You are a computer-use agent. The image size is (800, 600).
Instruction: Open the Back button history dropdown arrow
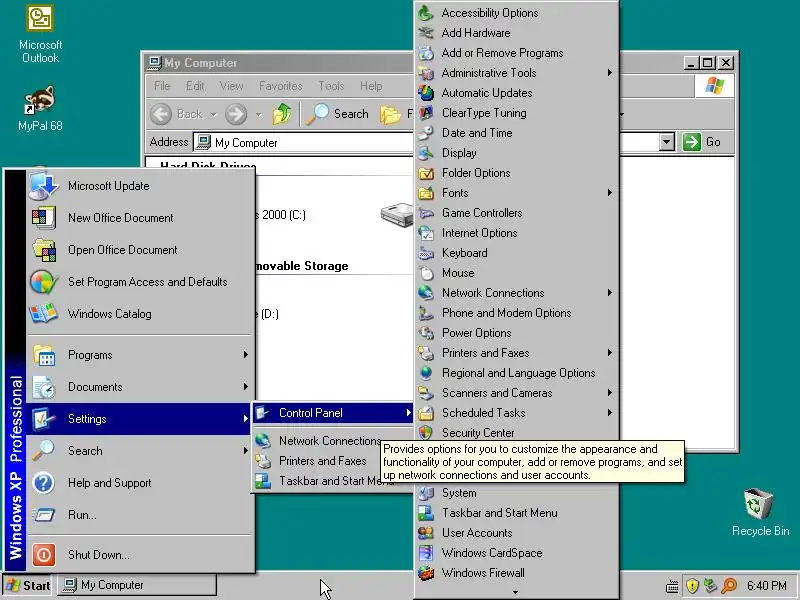click(214, 114)
